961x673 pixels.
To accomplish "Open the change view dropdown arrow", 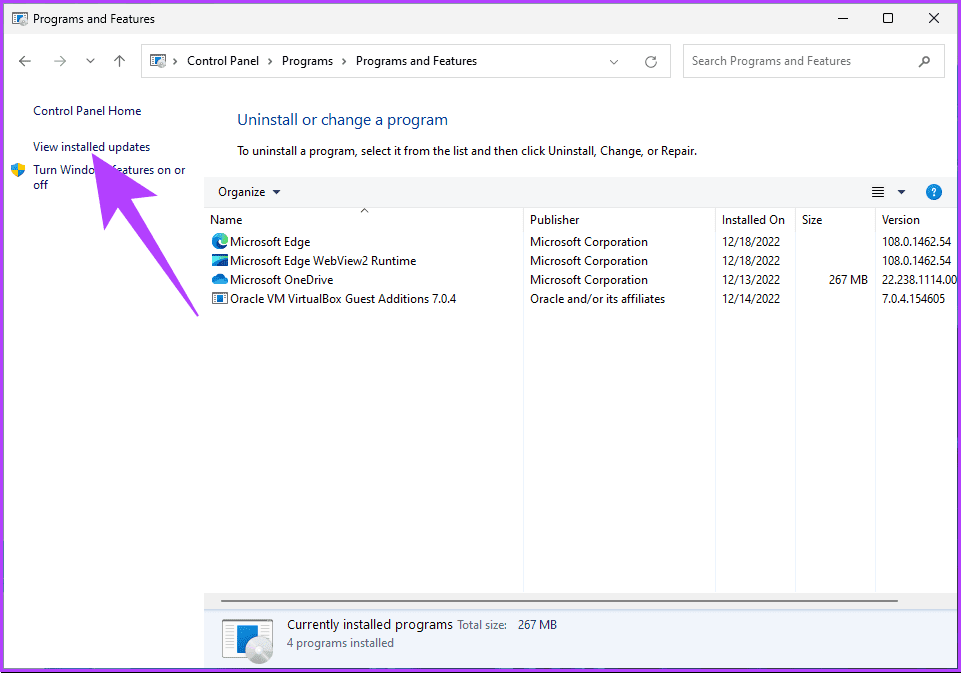I will (x=901, y=191).
